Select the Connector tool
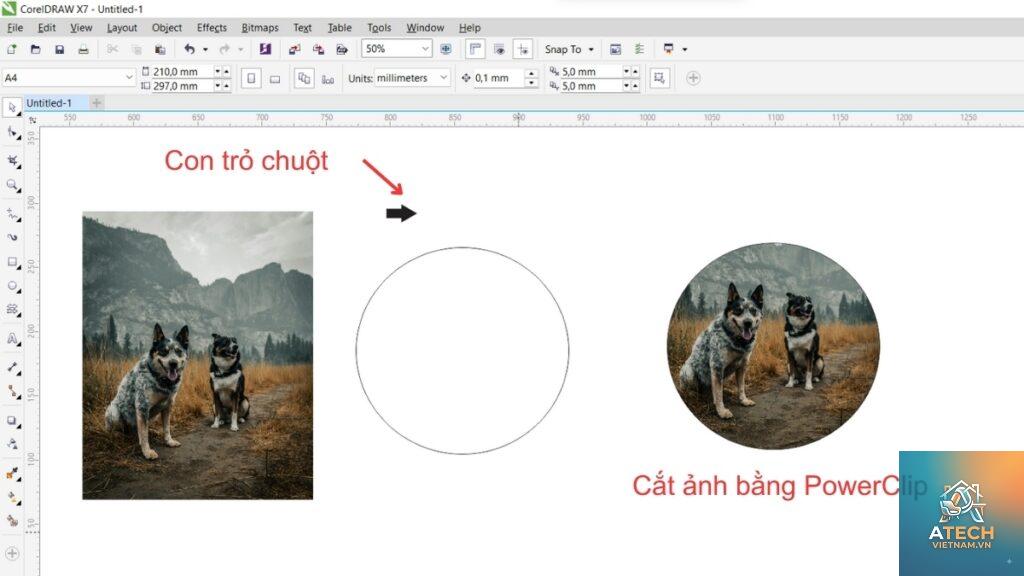This screenshot has width=1024, height=576. click(x=12, y=391)
